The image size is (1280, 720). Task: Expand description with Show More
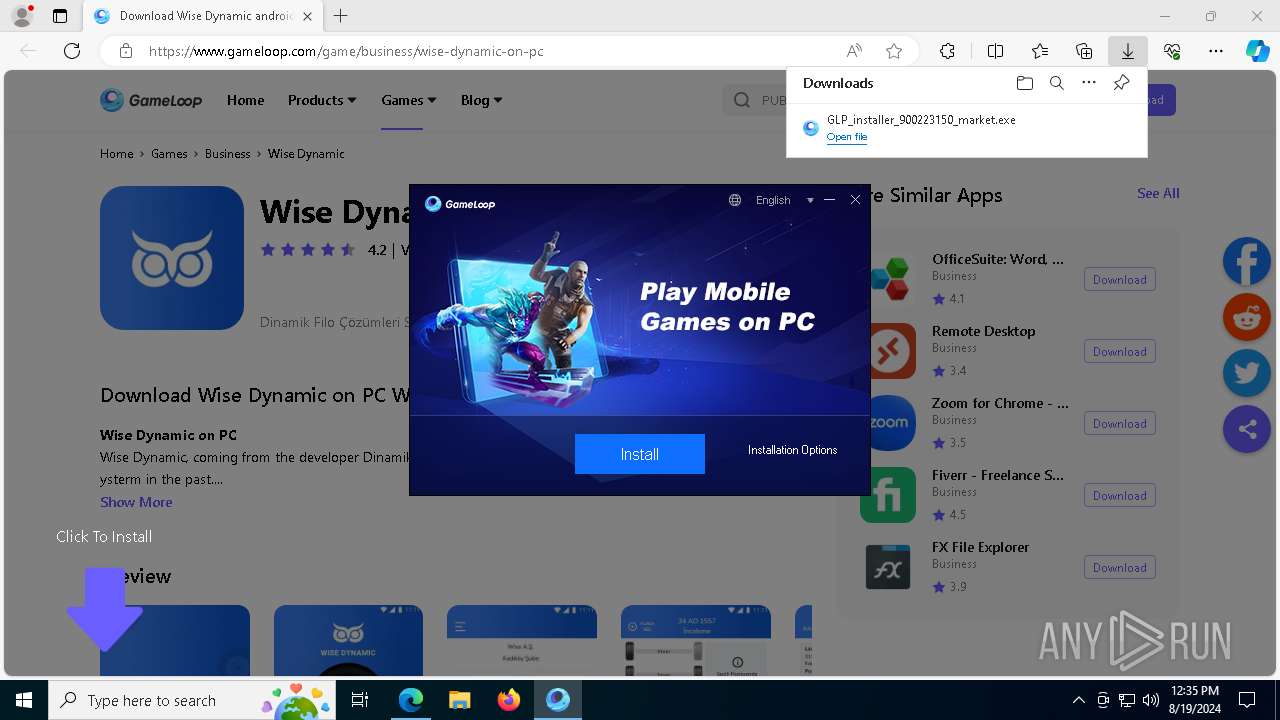(136, 502)
